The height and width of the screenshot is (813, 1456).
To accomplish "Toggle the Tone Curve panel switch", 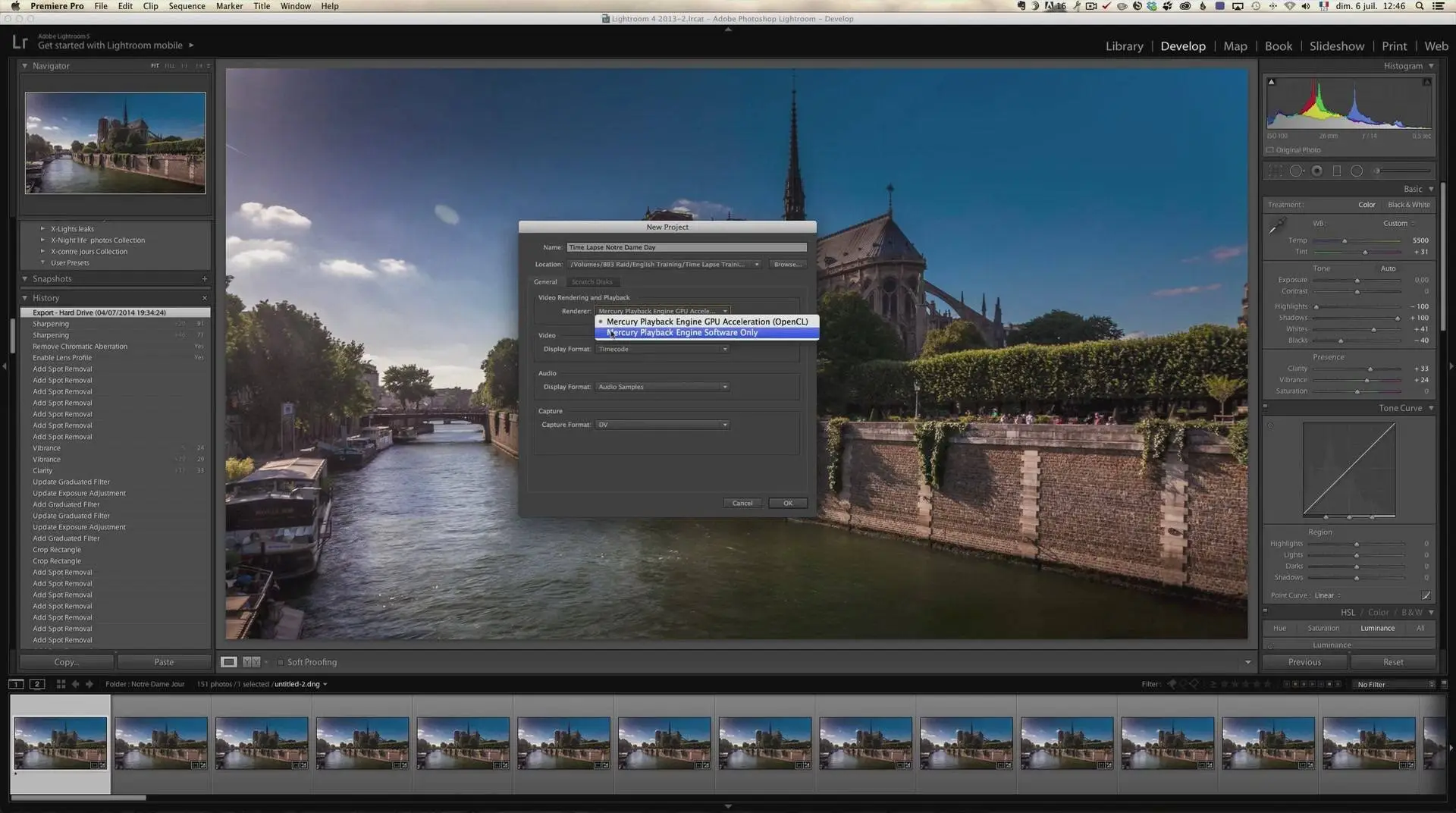I will pyautogui.click(x=1265, y=407).
